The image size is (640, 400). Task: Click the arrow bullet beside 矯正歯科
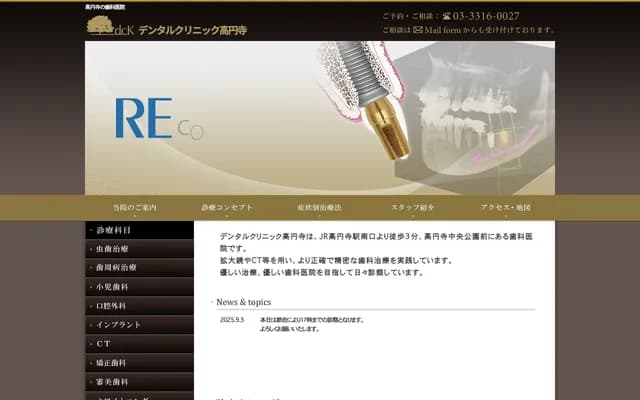(x=91, y=363)
